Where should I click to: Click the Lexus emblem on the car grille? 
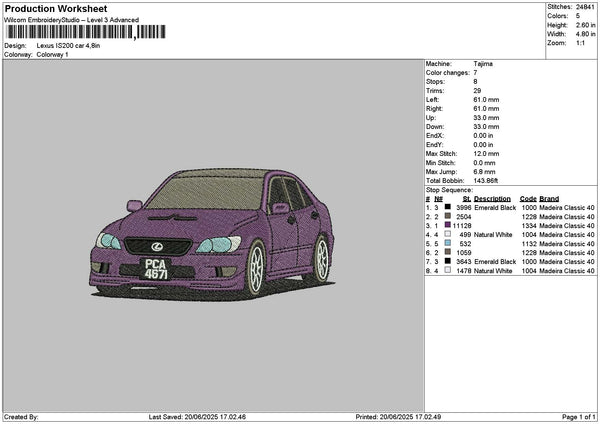[157, 247]
